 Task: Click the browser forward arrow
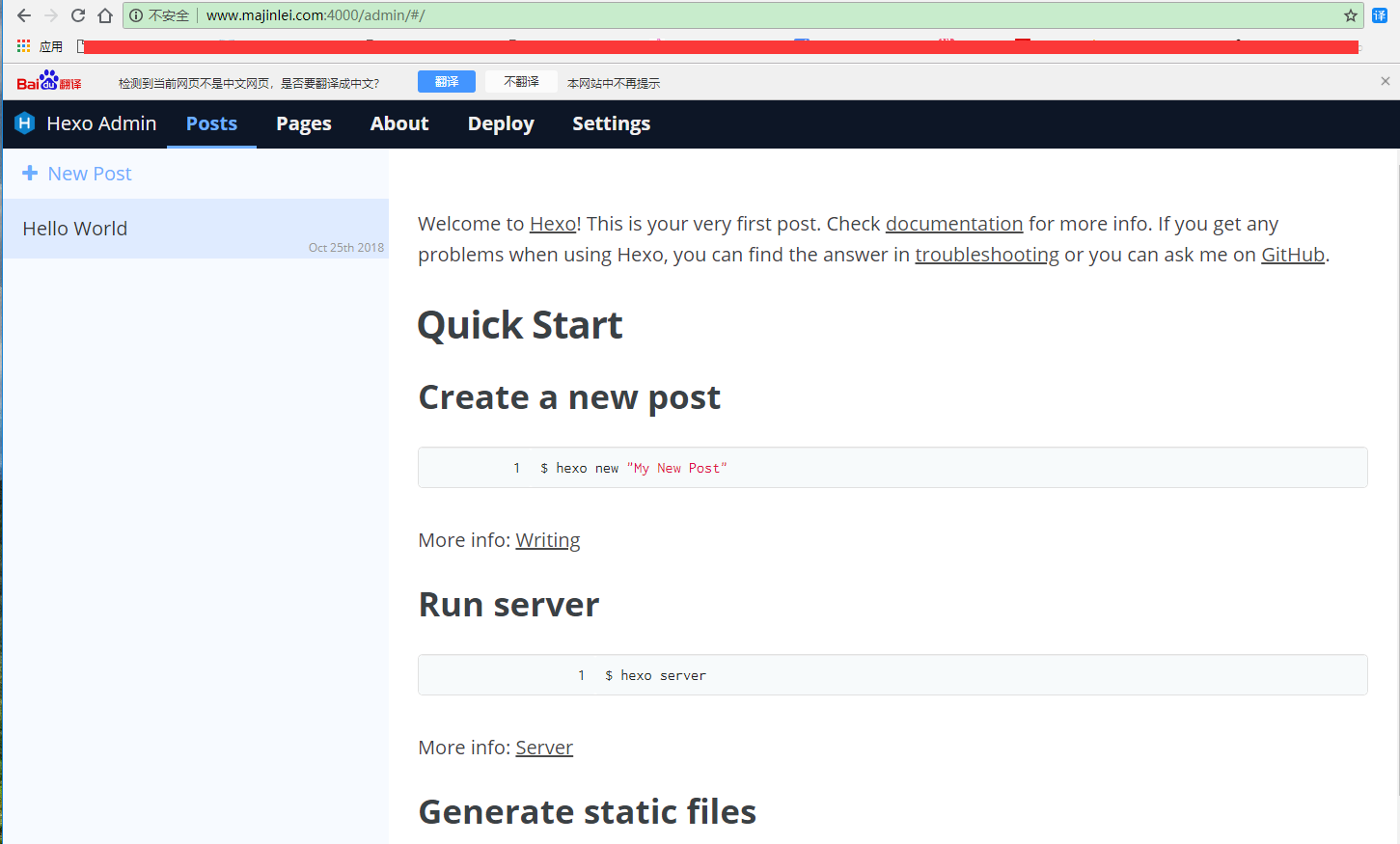(x=51, y=15)
